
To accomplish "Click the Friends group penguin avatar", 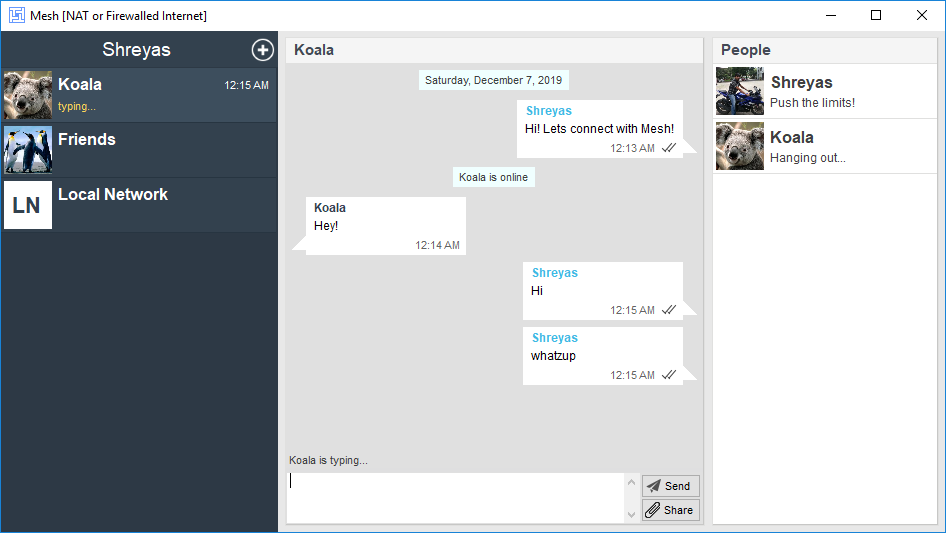I will (x=28, y=150).
